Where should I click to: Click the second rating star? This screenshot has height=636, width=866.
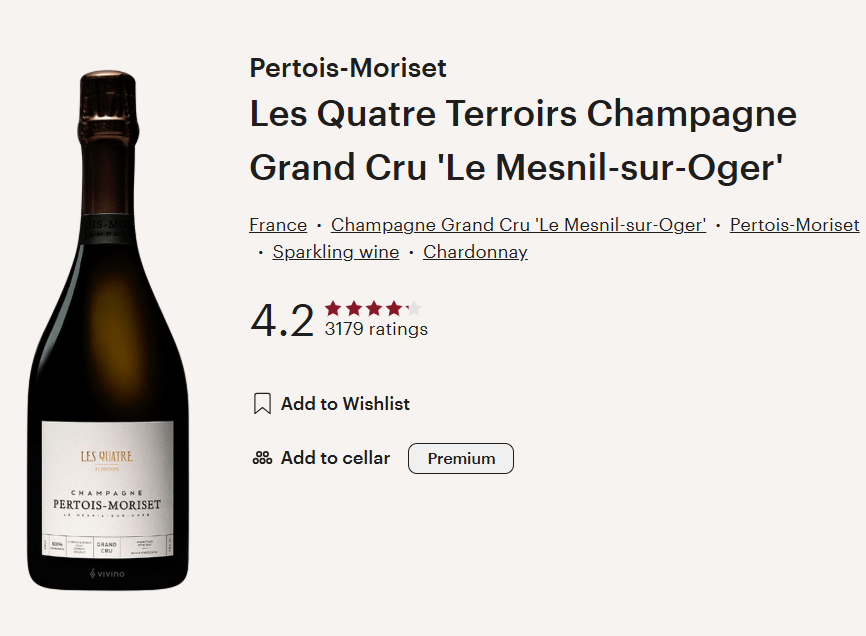point(355,309)
